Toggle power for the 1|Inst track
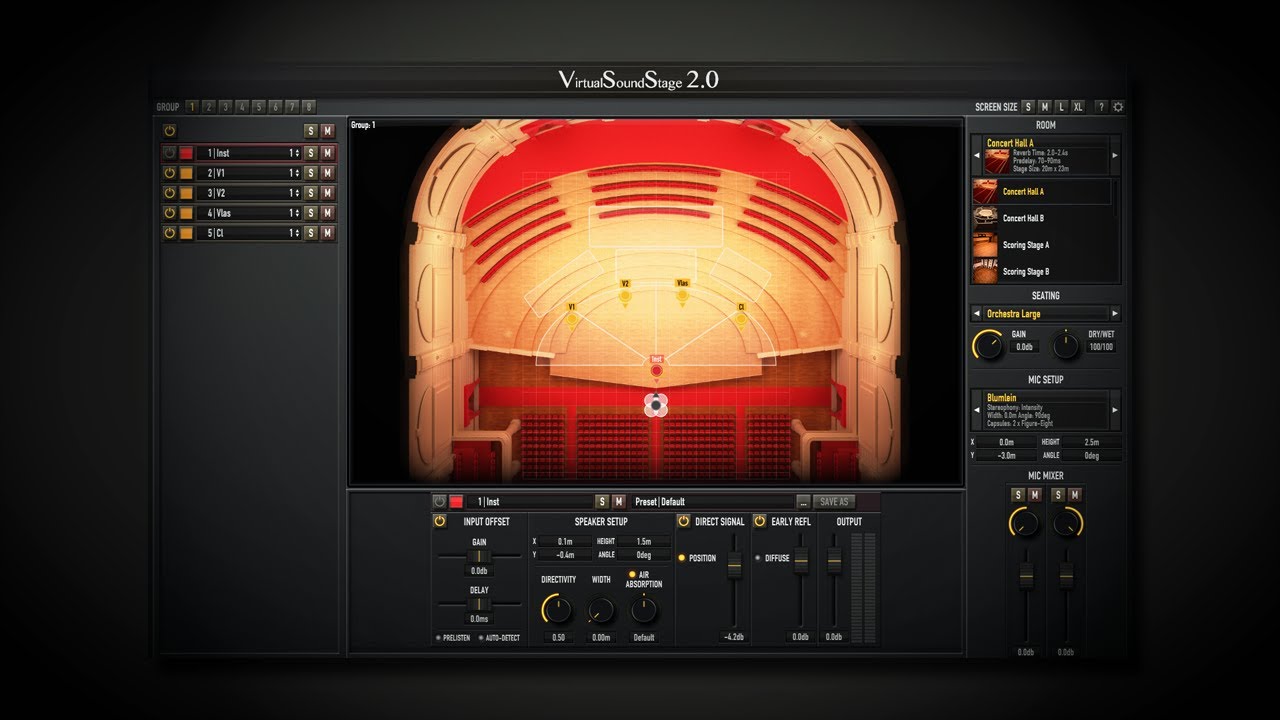The width and height of the screenshot is (1280, 720). point(169,153)
